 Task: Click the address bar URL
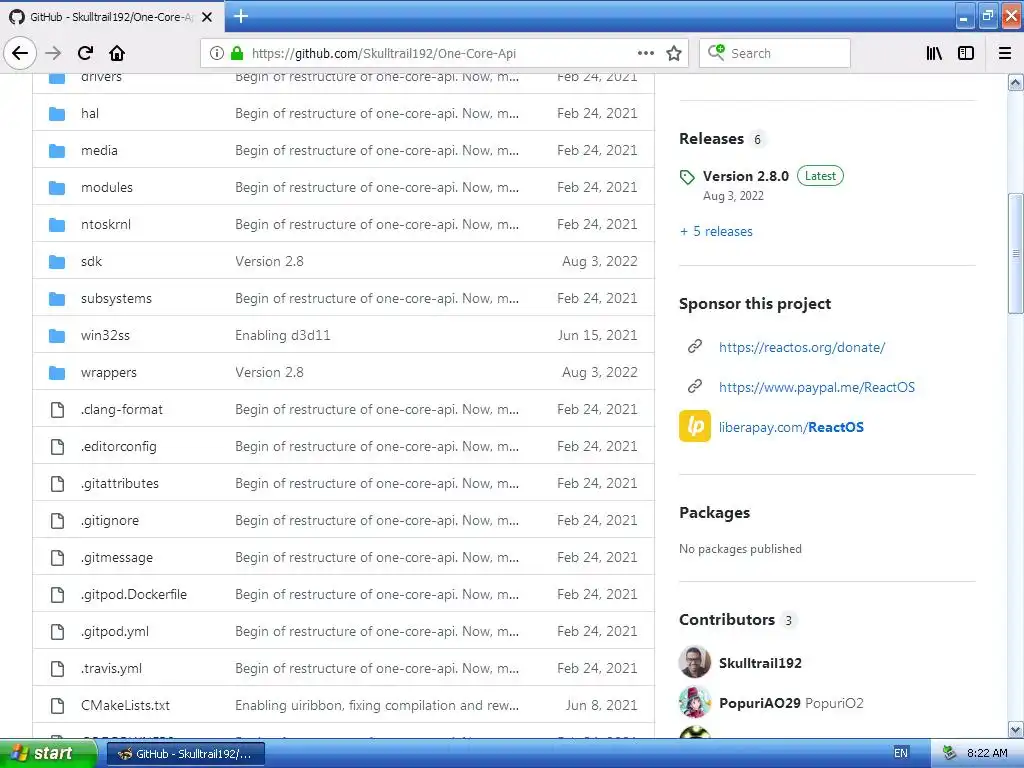click(383, 54)
